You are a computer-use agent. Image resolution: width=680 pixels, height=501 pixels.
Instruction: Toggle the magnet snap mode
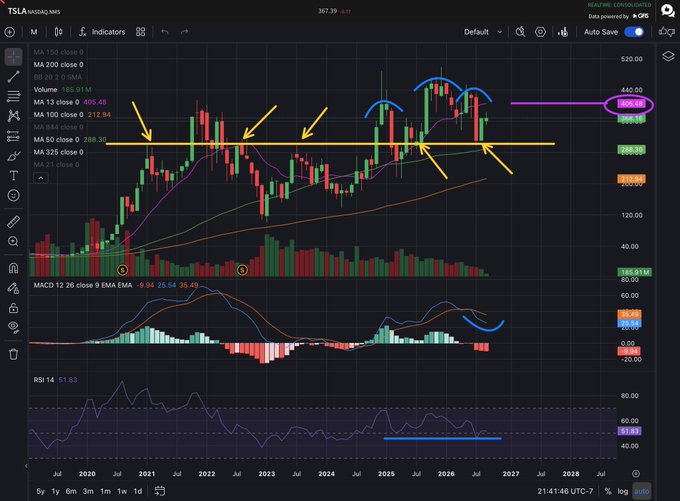coord(13,268)
